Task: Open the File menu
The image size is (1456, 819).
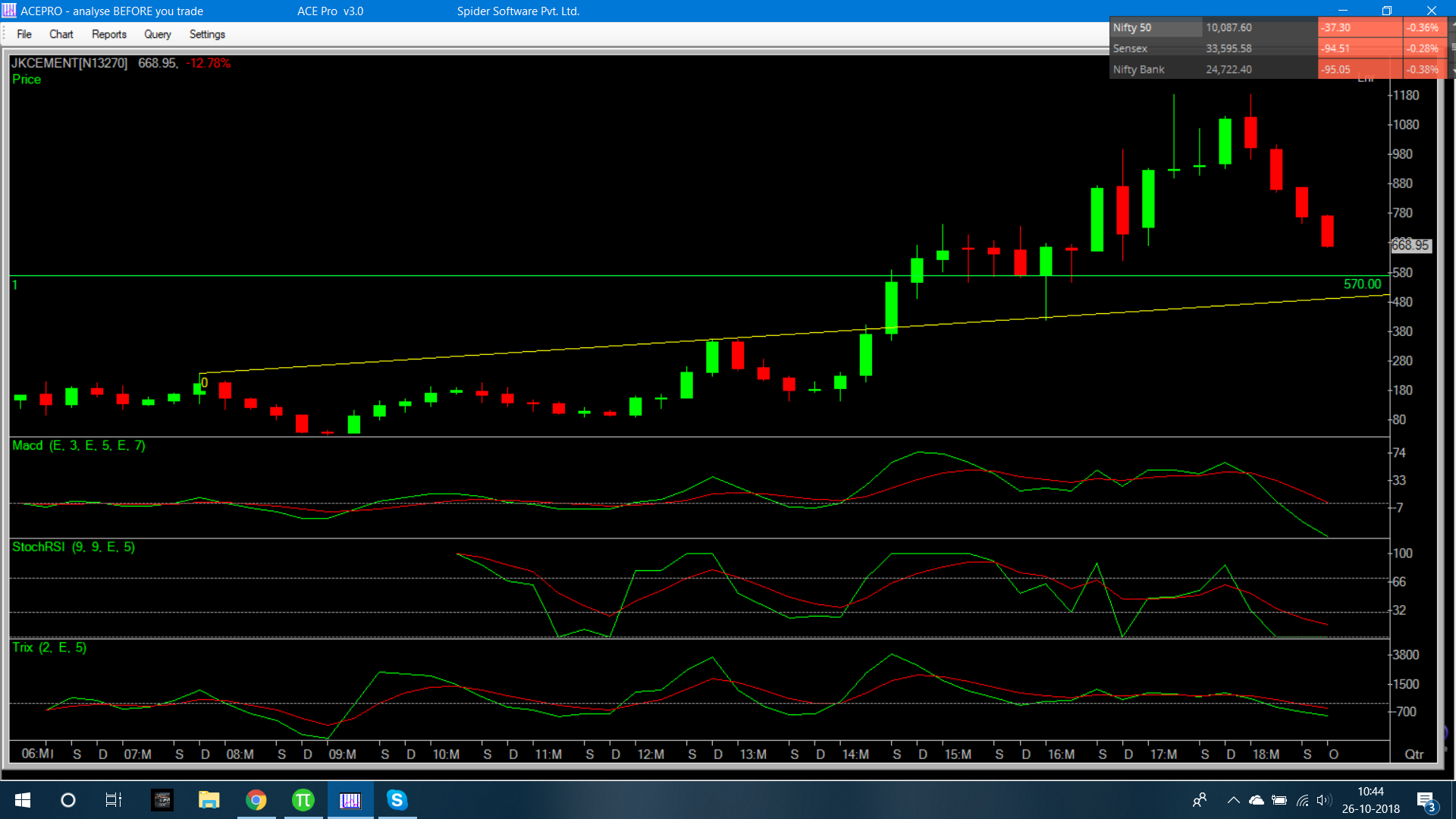Action: (24, 34)
